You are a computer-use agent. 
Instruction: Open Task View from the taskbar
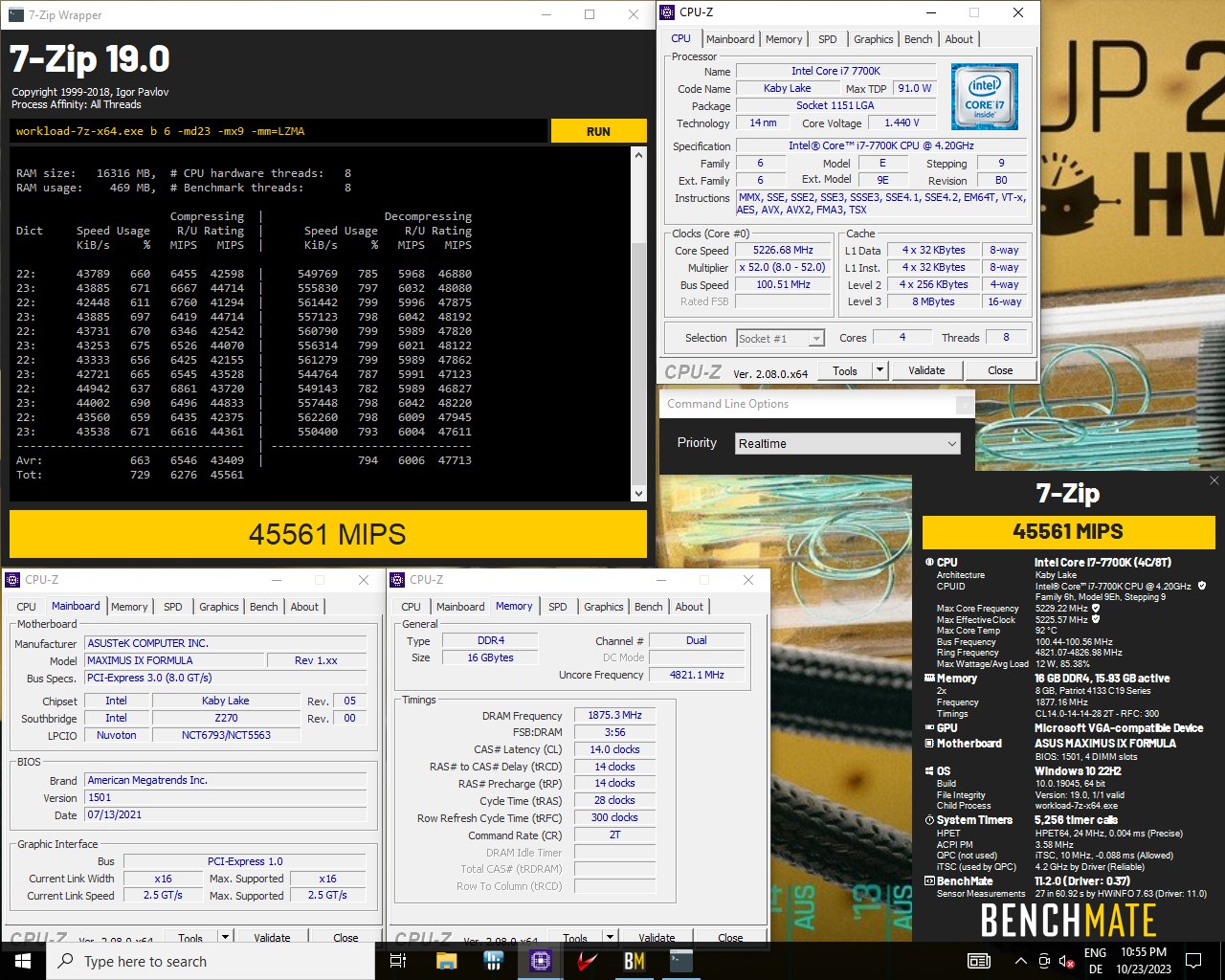tap(399, 961)
